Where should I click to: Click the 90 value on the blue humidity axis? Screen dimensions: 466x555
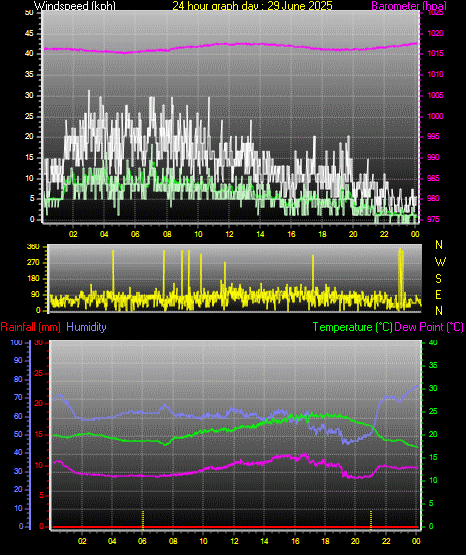point(18,360)
